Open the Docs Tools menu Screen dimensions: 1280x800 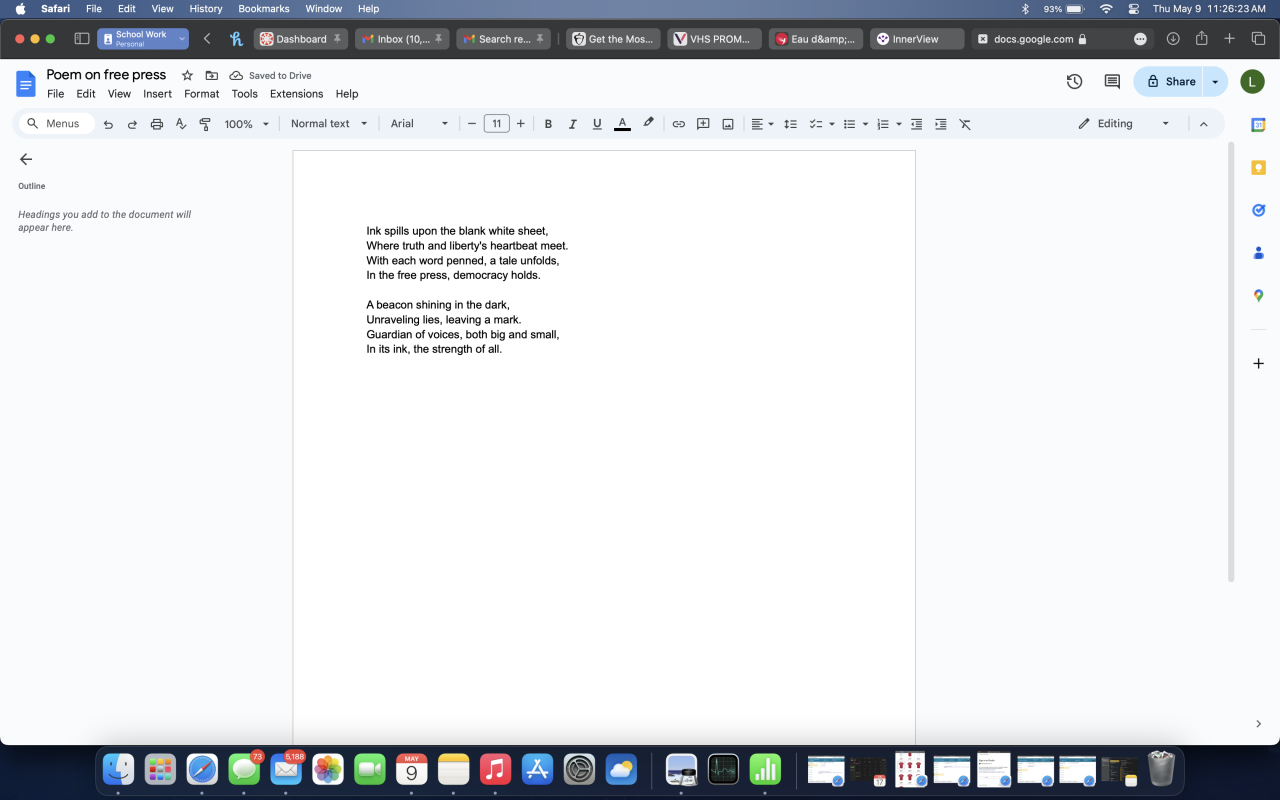tap(245, 94)
